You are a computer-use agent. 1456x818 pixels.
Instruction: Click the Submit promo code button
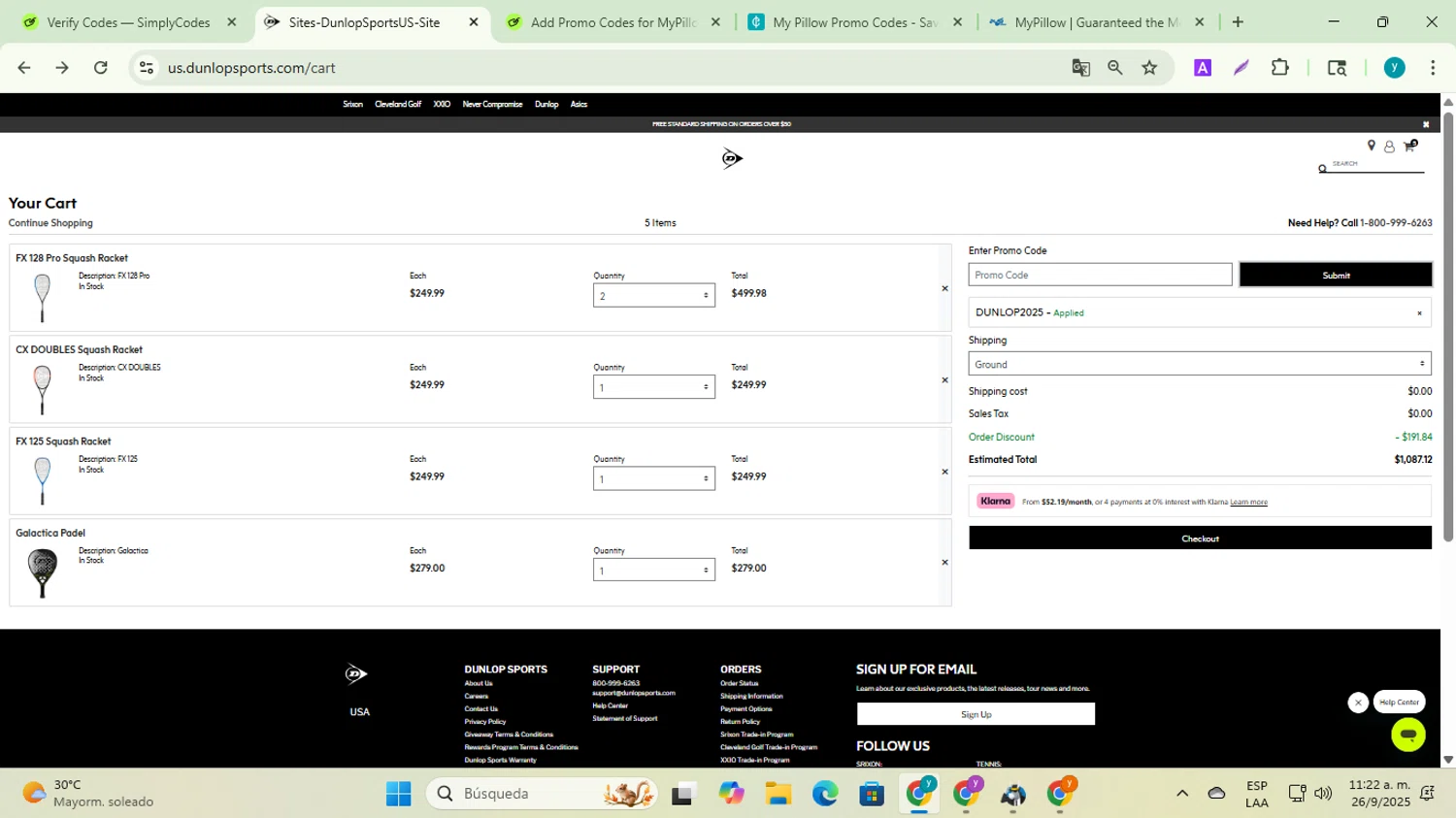click(1336, 275)
